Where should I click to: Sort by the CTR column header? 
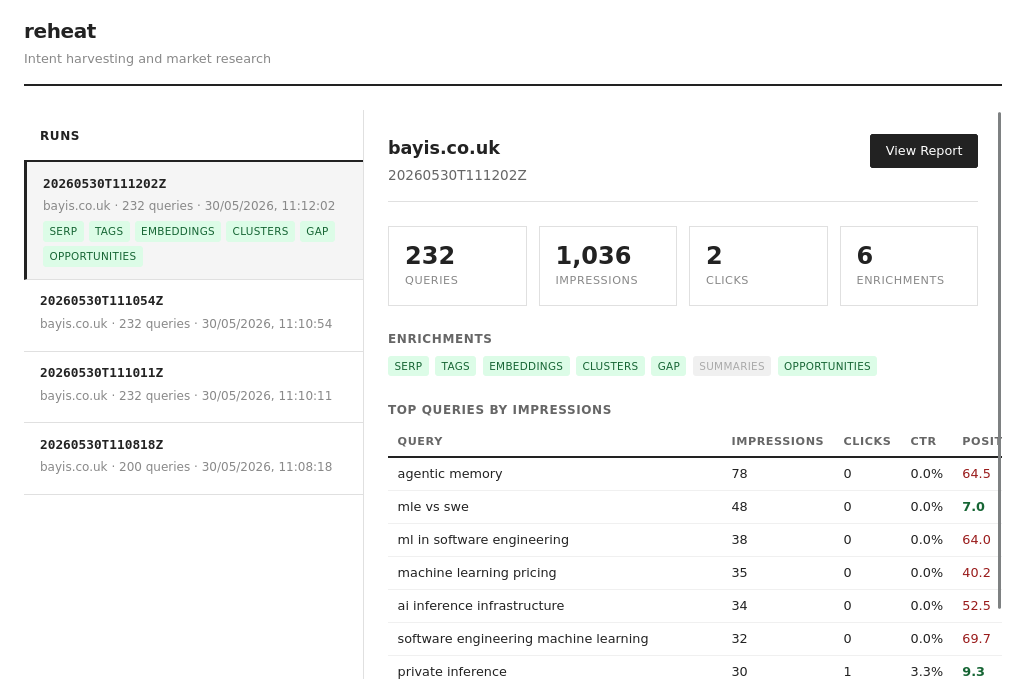[923, 441]
